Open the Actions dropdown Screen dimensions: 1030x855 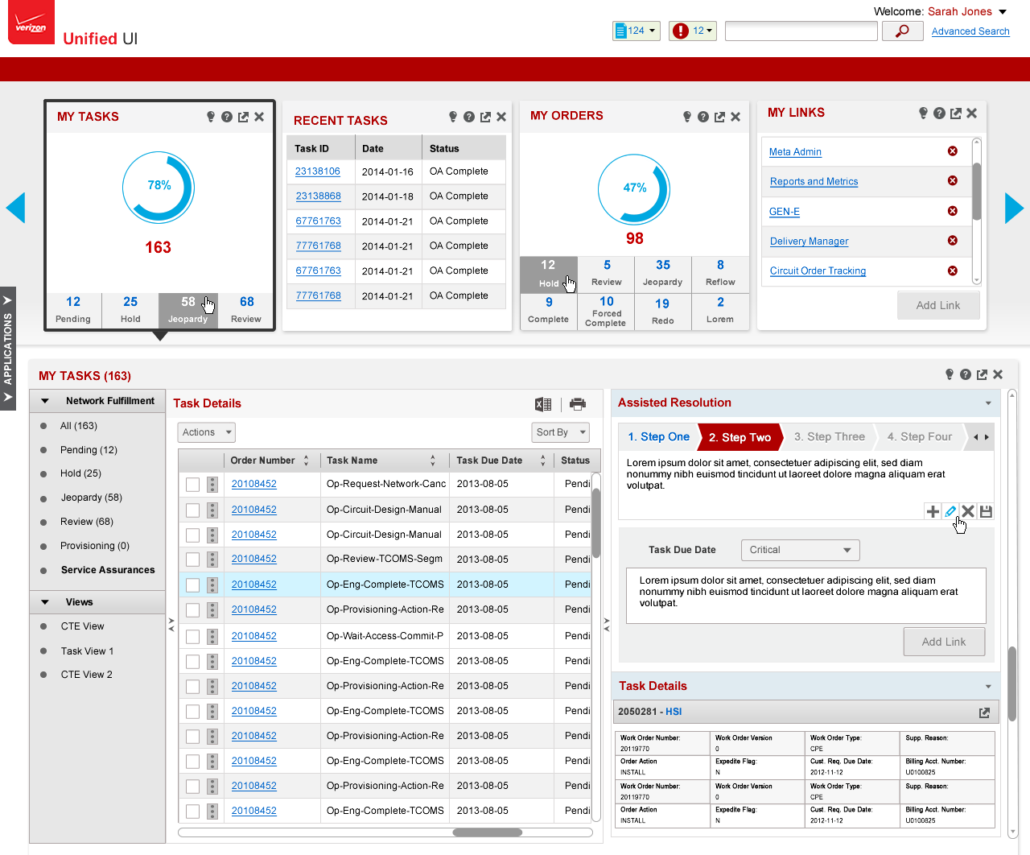click(206, 432)
